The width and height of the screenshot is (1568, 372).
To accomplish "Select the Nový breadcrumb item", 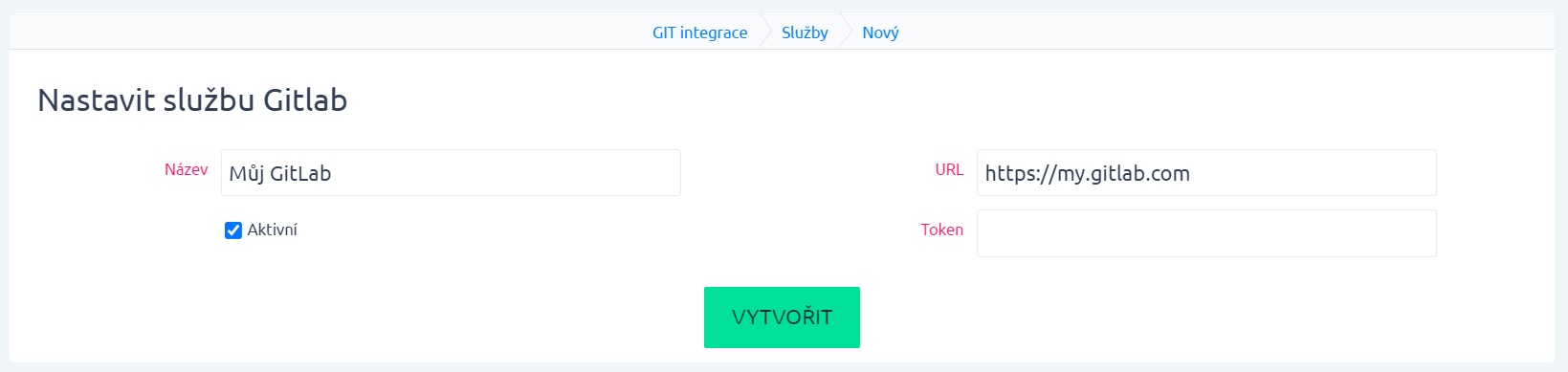I will (x=880, y=33).
